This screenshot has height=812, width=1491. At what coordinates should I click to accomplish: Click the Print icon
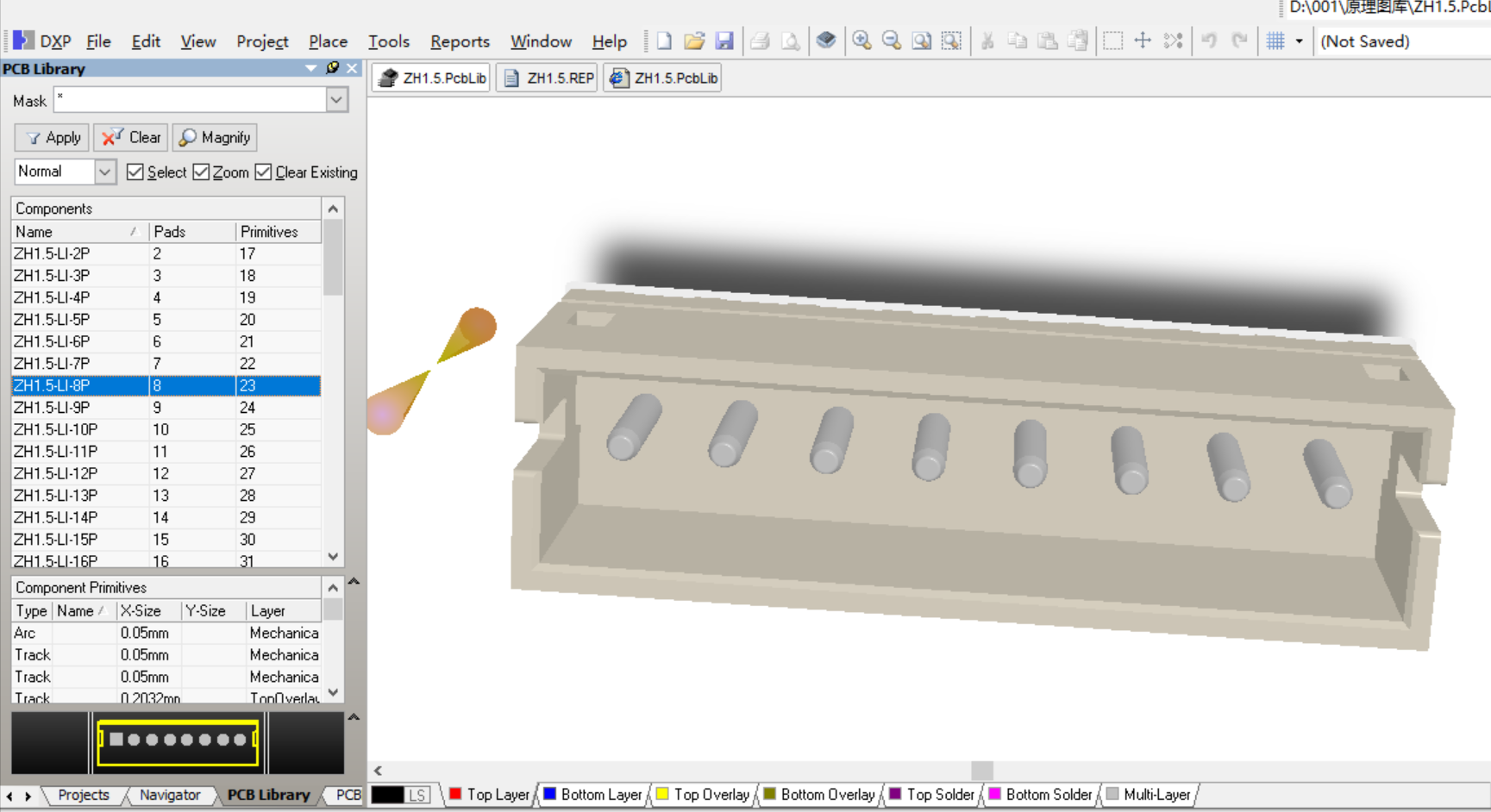[760, 41]
